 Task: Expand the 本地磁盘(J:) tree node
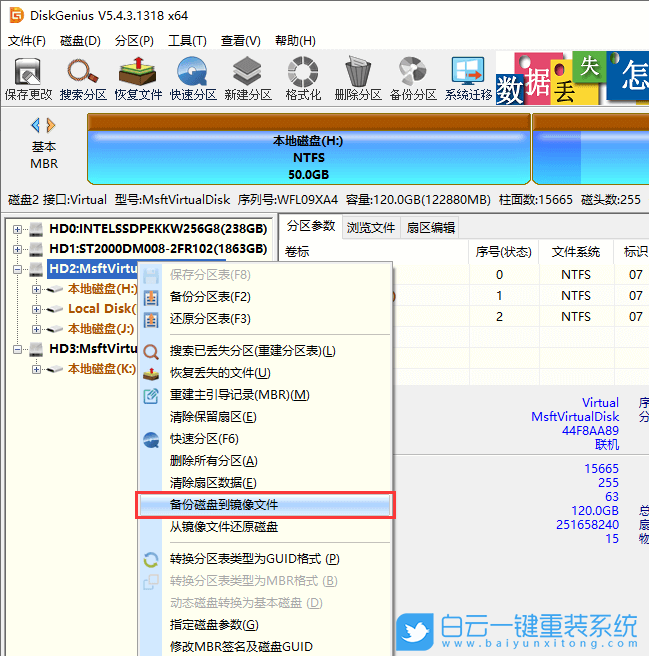point(36,329)
